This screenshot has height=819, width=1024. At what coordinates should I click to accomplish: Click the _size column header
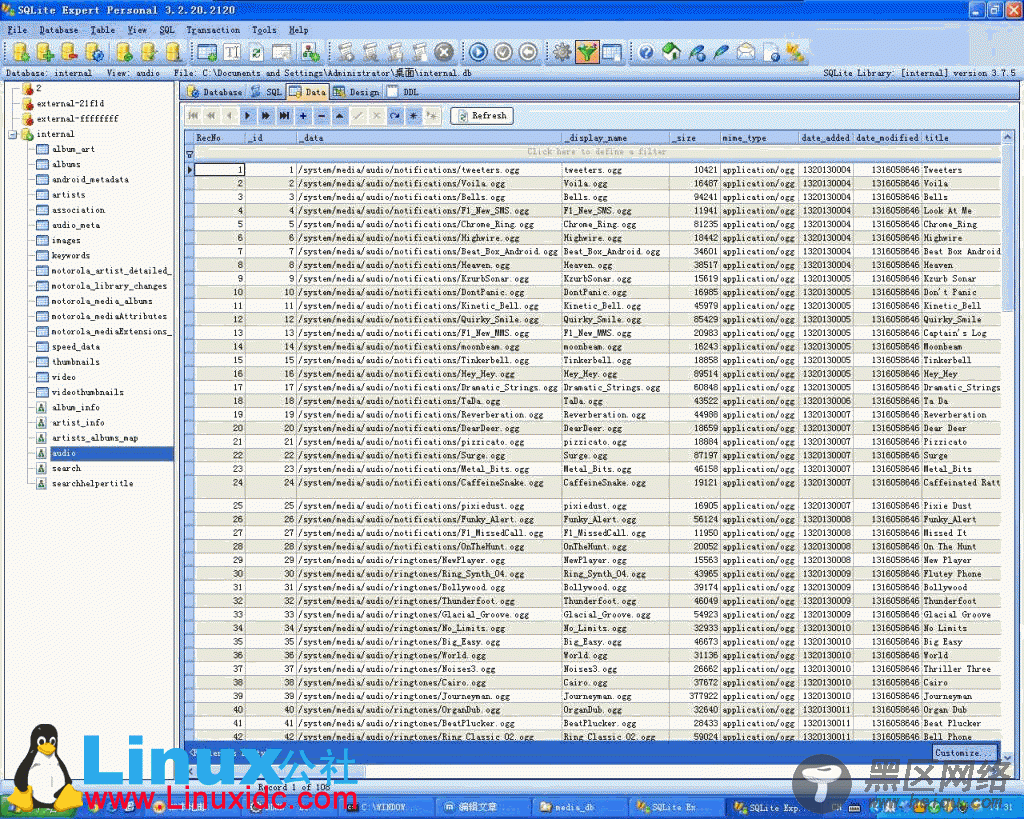click(694, 138)
